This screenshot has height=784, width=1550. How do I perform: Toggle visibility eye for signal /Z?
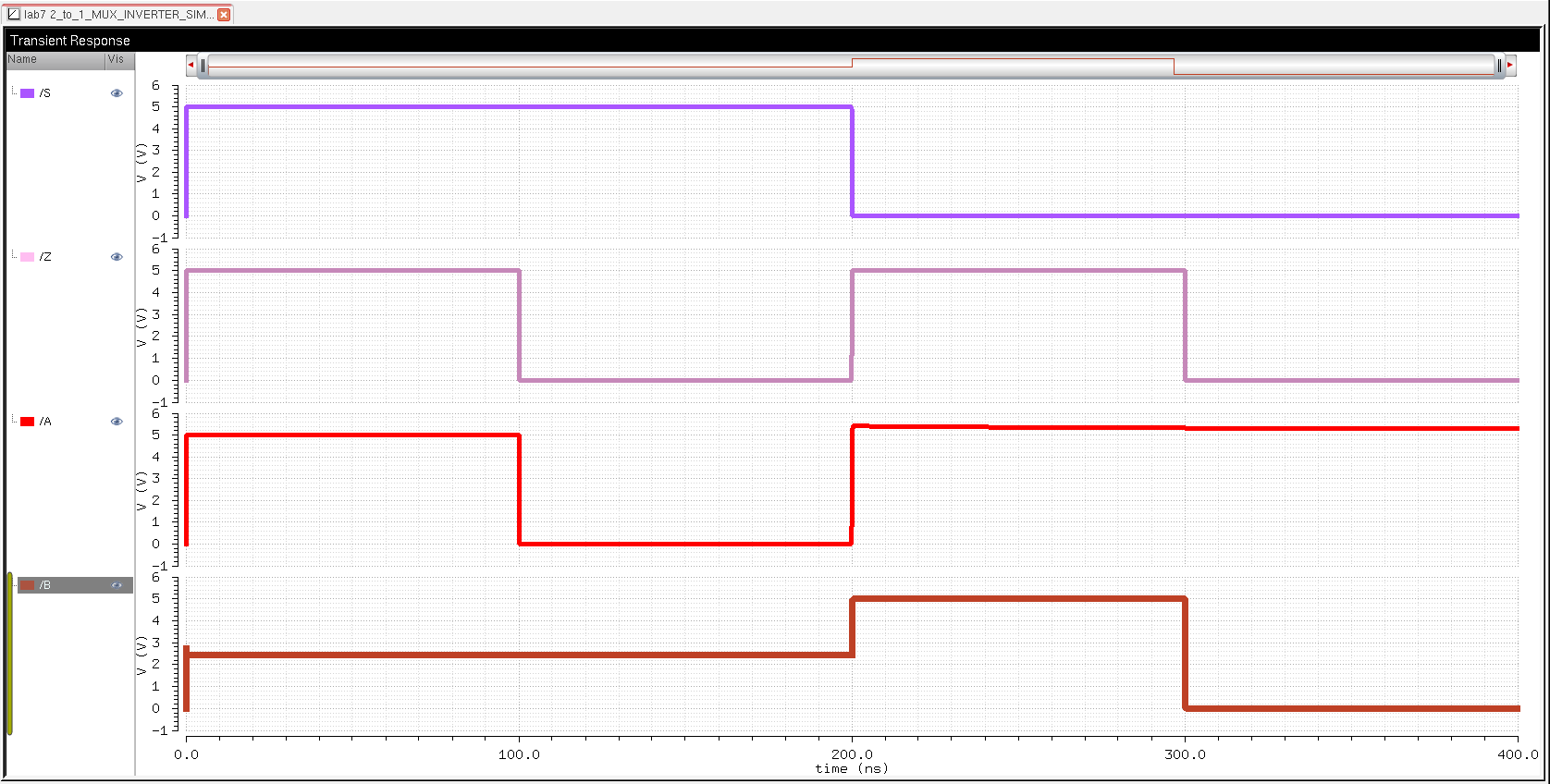[117, 257]
